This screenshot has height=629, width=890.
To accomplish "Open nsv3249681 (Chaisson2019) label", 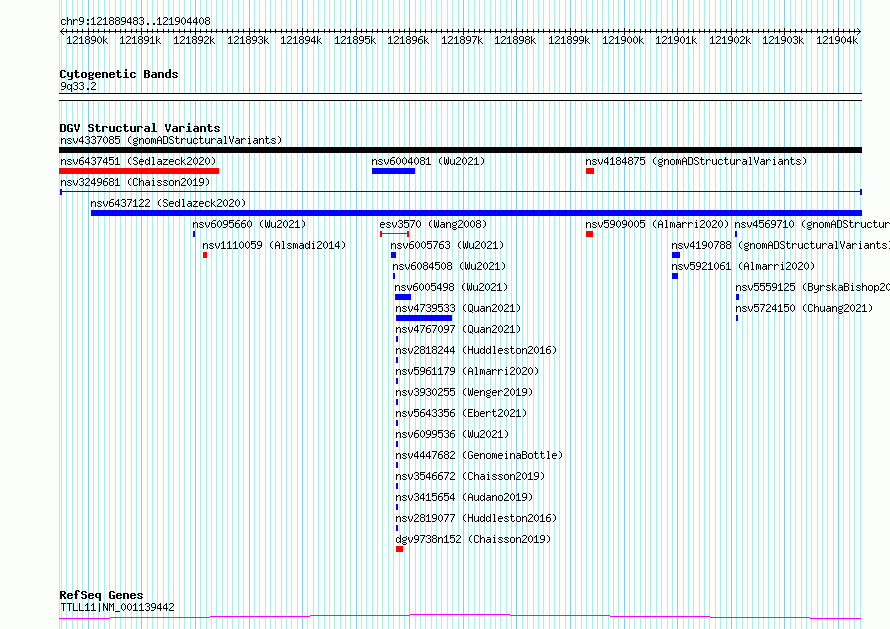I will click(135, 182).
